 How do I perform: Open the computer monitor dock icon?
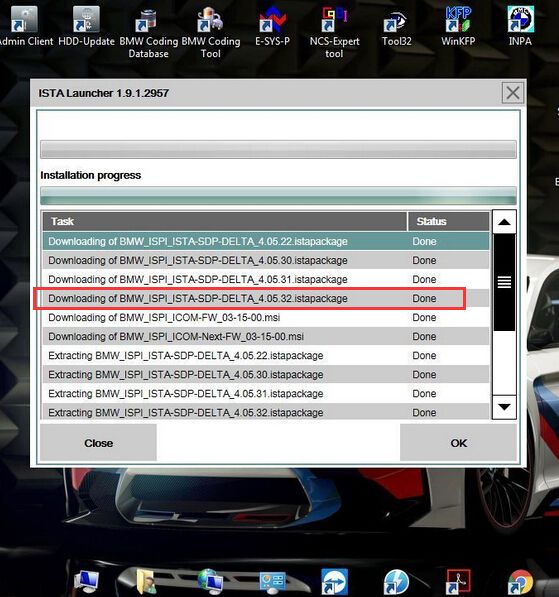pyautogui.click(x=87, y=581)
